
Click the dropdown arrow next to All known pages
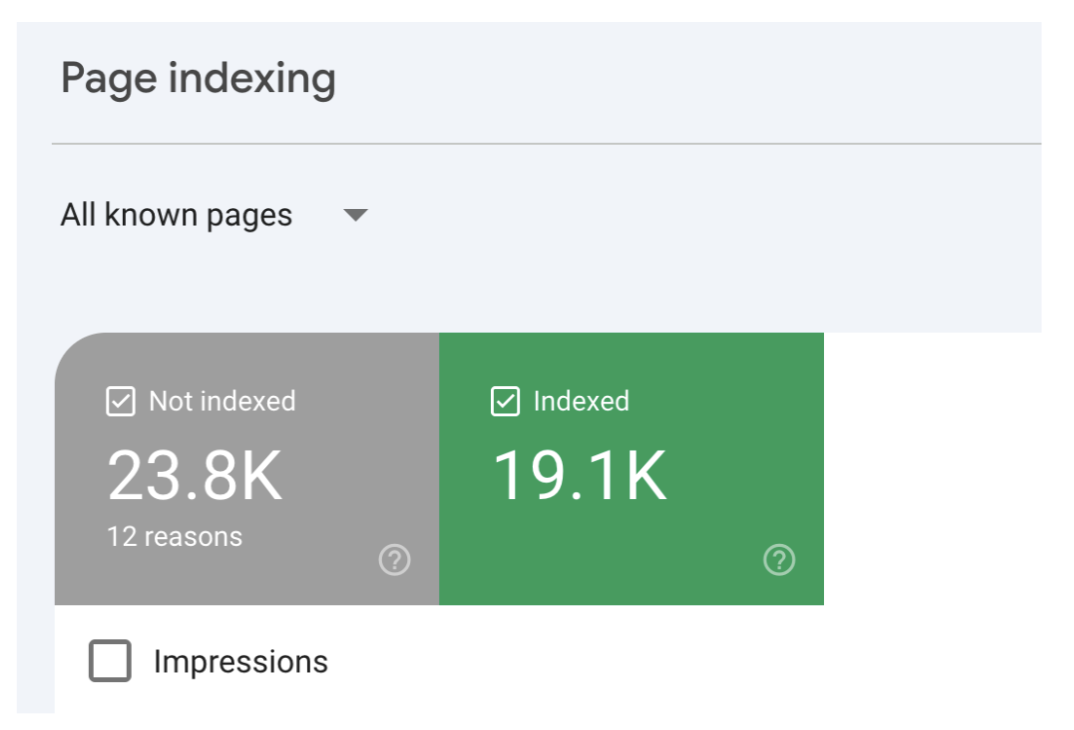(x=357, y=215)
